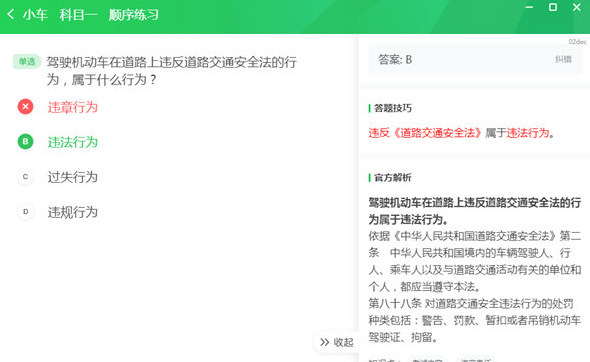Viewport: 590px width, 362px height.
Task: Click 顺序练习 in the header
Action: 134,15
